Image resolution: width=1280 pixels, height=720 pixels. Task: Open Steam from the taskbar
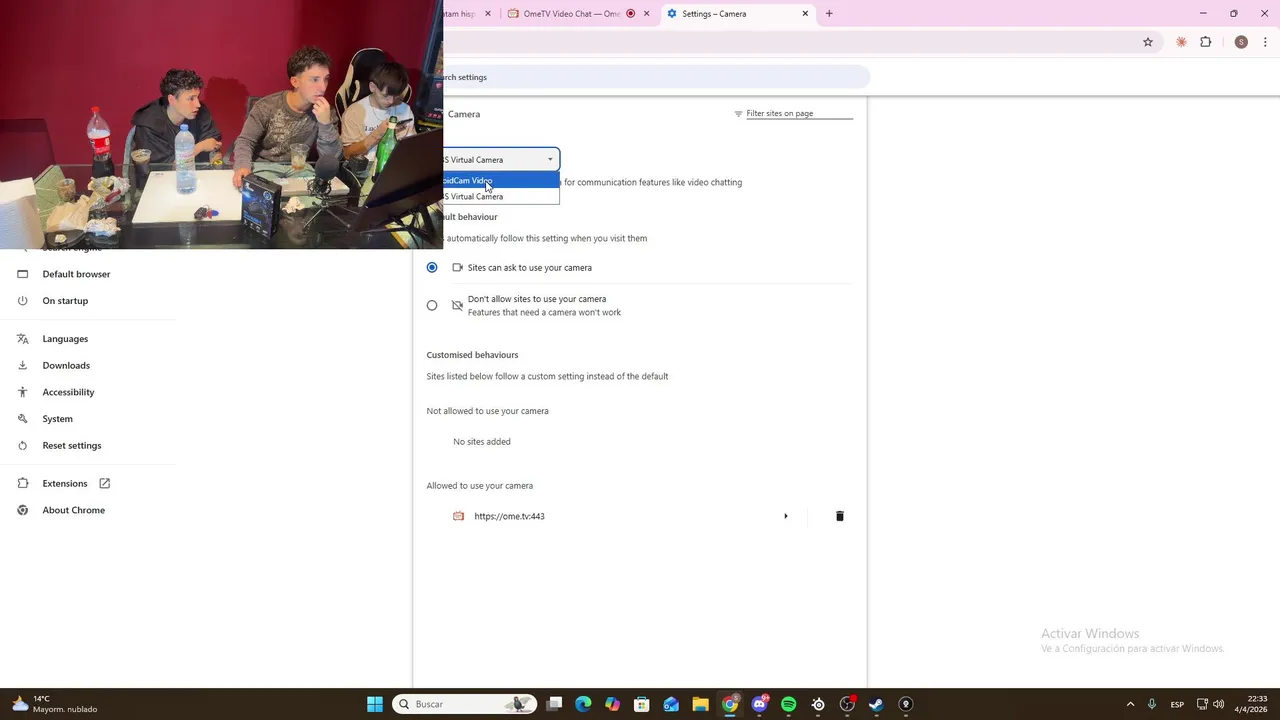coord(876,704)
